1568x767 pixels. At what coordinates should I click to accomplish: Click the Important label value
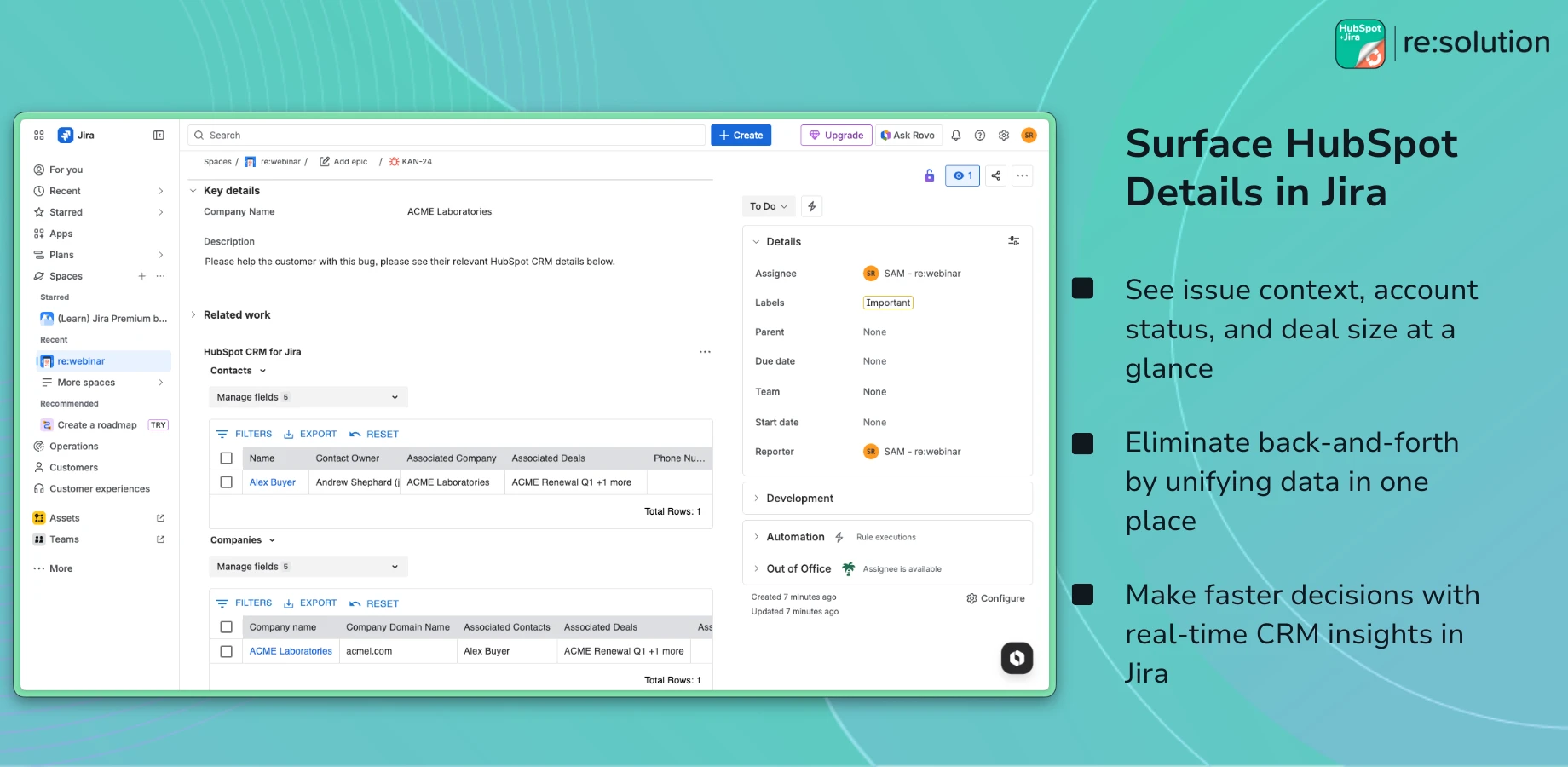coord(888,303)
